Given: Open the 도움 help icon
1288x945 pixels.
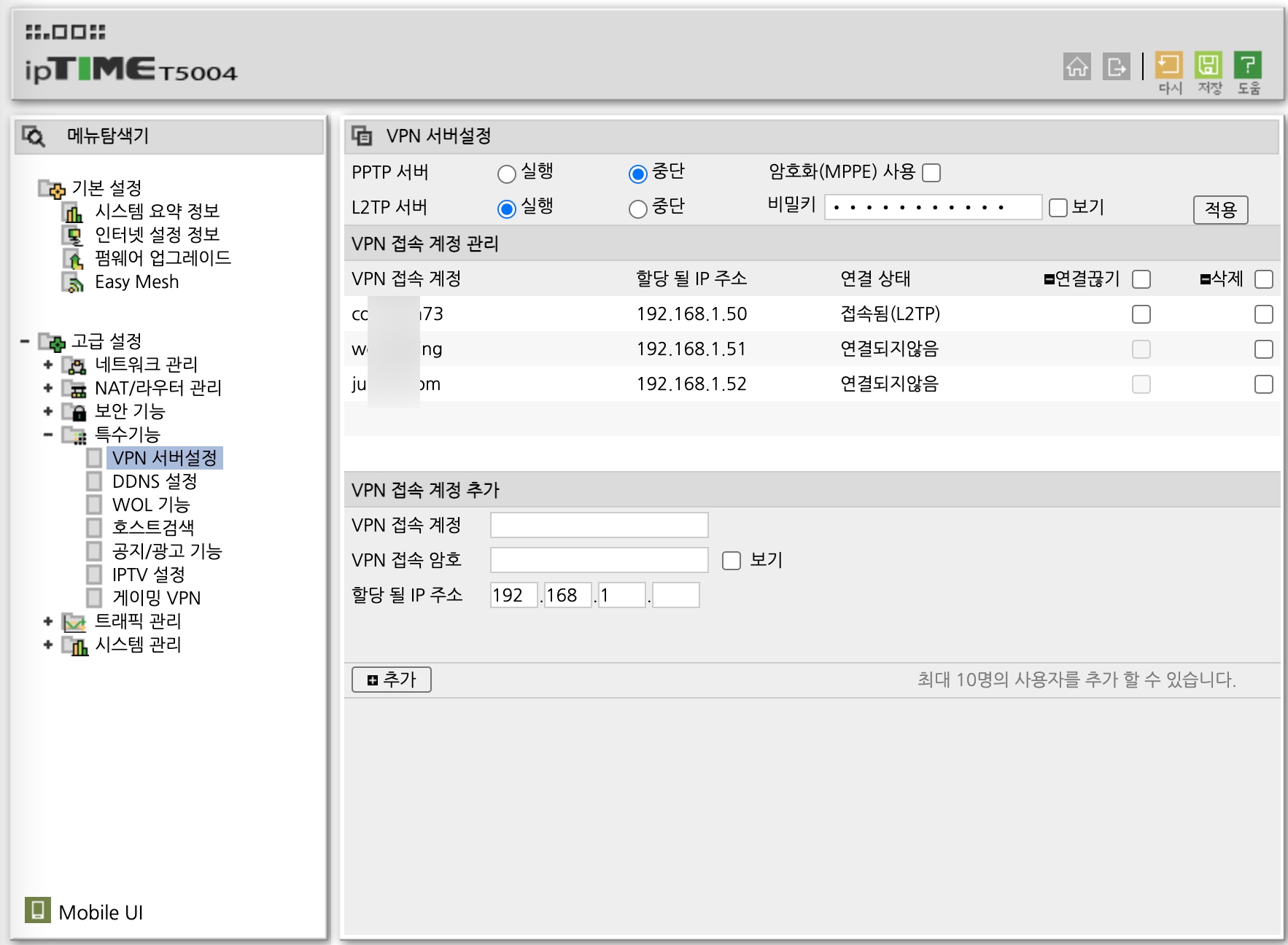Looking at the screenshot, I should click(1248, 65).
